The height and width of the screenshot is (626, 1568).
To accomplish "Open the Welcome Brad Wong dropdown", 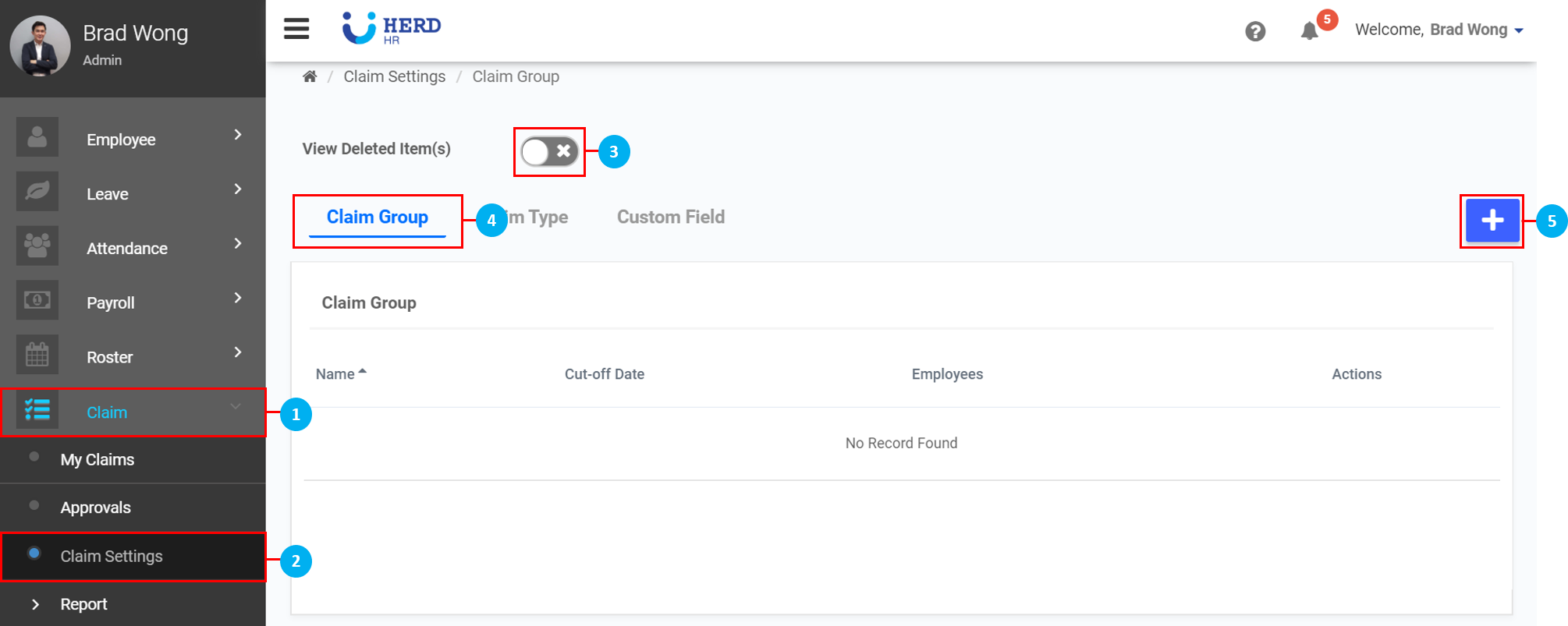I will click(x=1439, y=30).
